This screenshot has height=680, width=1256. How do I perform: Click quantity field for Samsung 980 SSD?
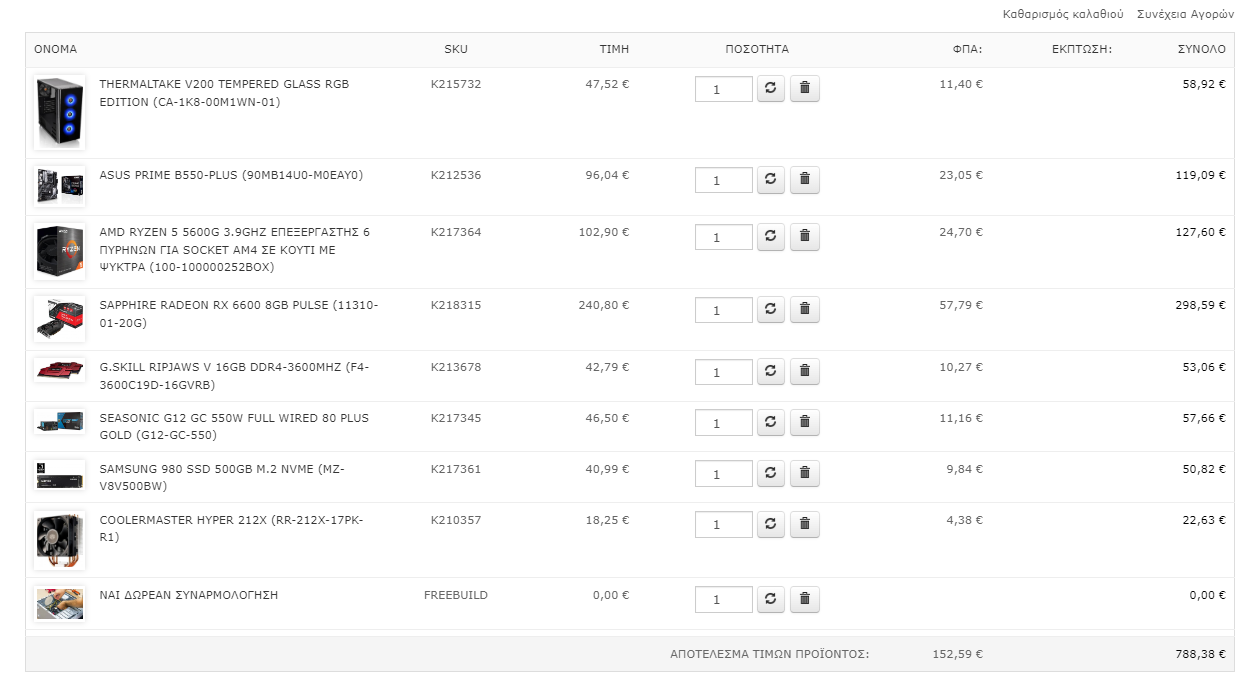[724, 473]
